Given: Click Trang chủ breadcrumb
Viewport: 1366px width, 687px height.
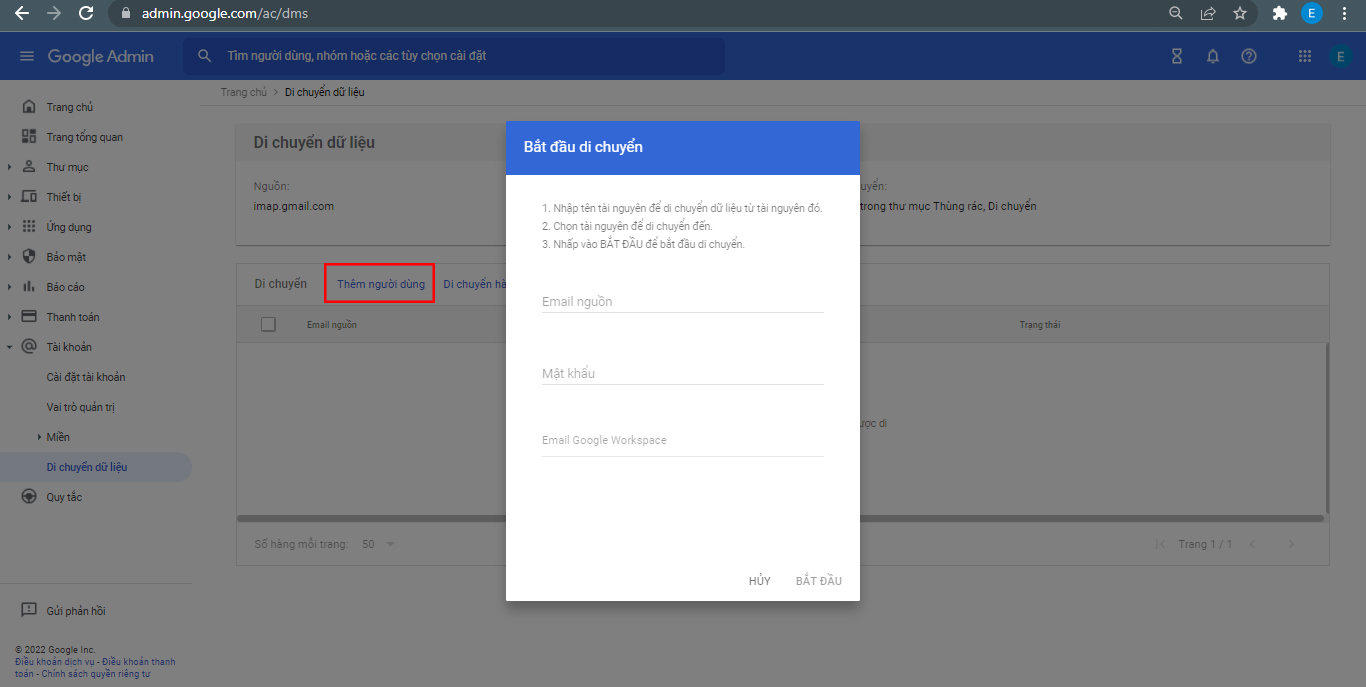Looking at the screenshot, I should 244,92.
